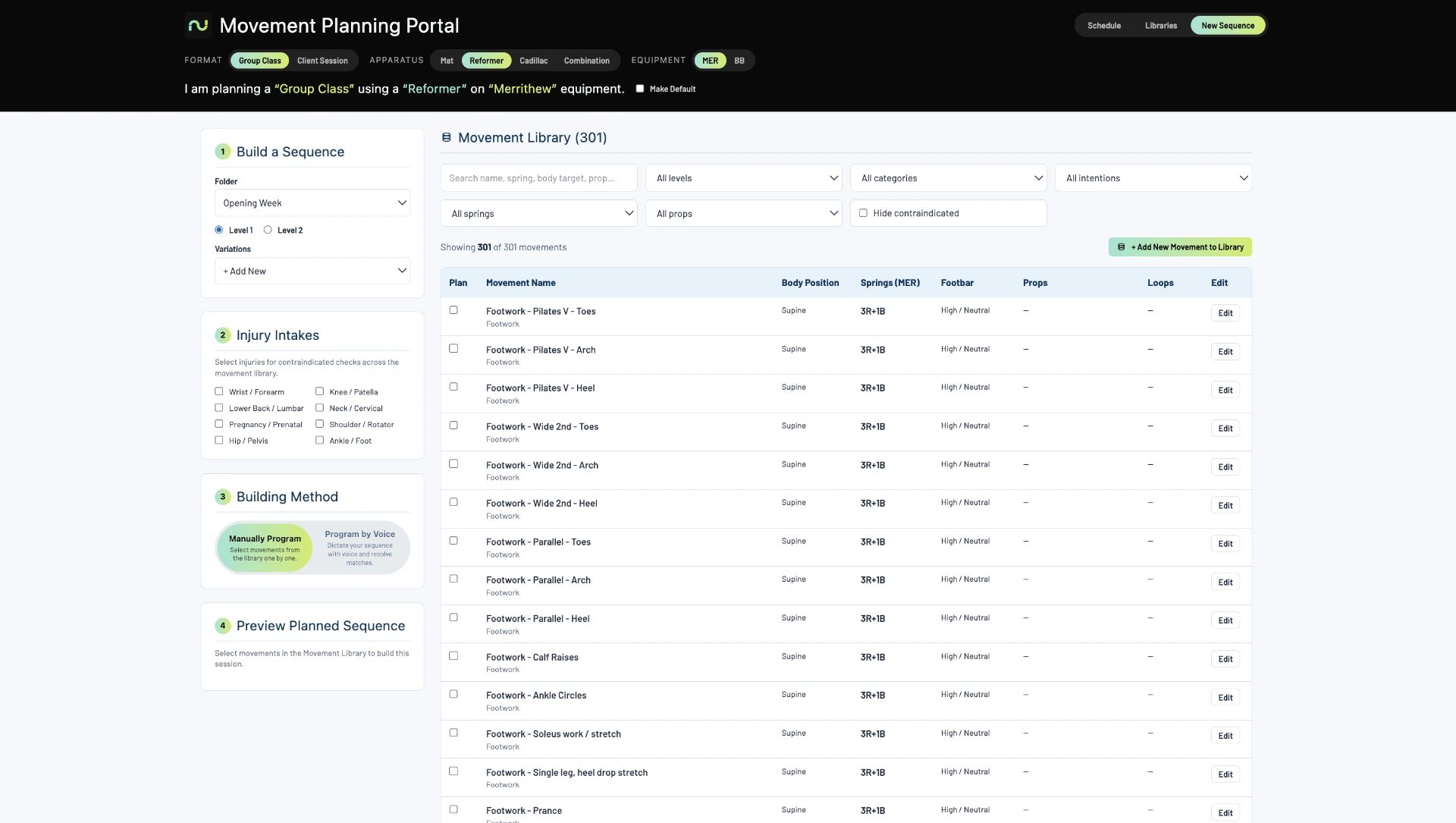The width and height of the screenshot is (1456, 823).
Task: Click the Movement Planning Portal logo icon
Action: coord(198,26)
